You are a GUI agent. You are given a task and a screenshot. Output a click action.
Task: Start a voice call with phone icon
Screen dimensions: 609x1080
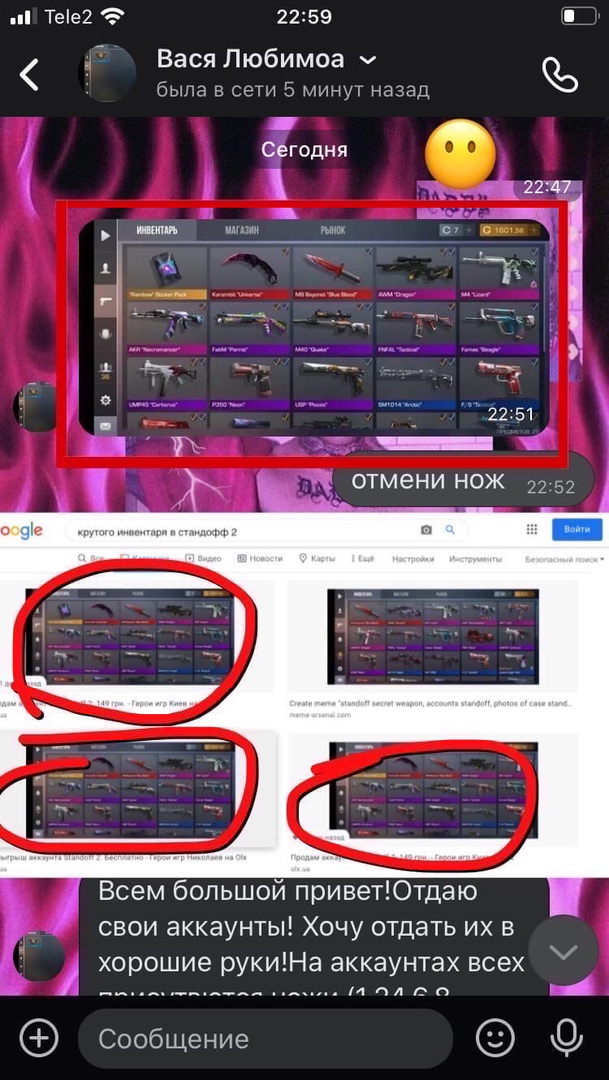560,74
